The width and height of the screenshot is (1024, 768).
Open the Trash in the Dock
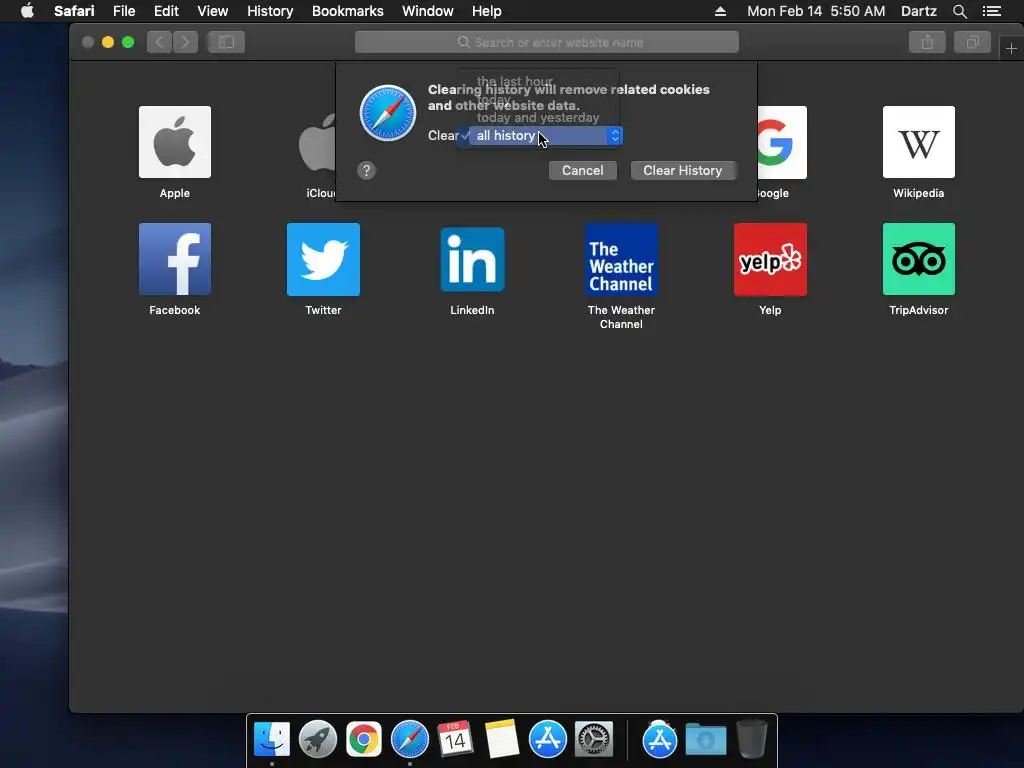(752, 739)
